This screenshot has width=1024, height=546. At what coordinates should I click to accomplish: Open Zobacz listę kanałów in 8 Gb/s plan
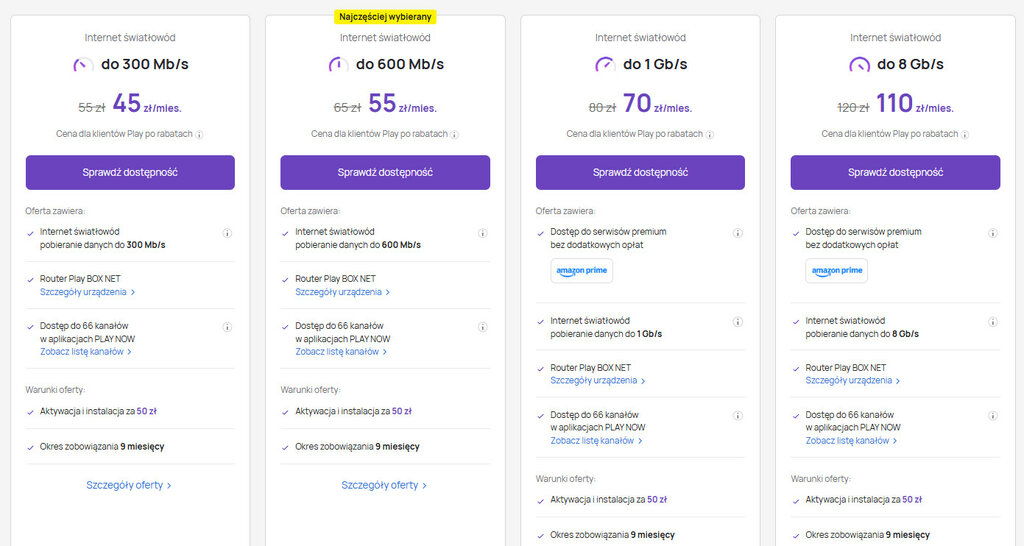click(851, 441)
